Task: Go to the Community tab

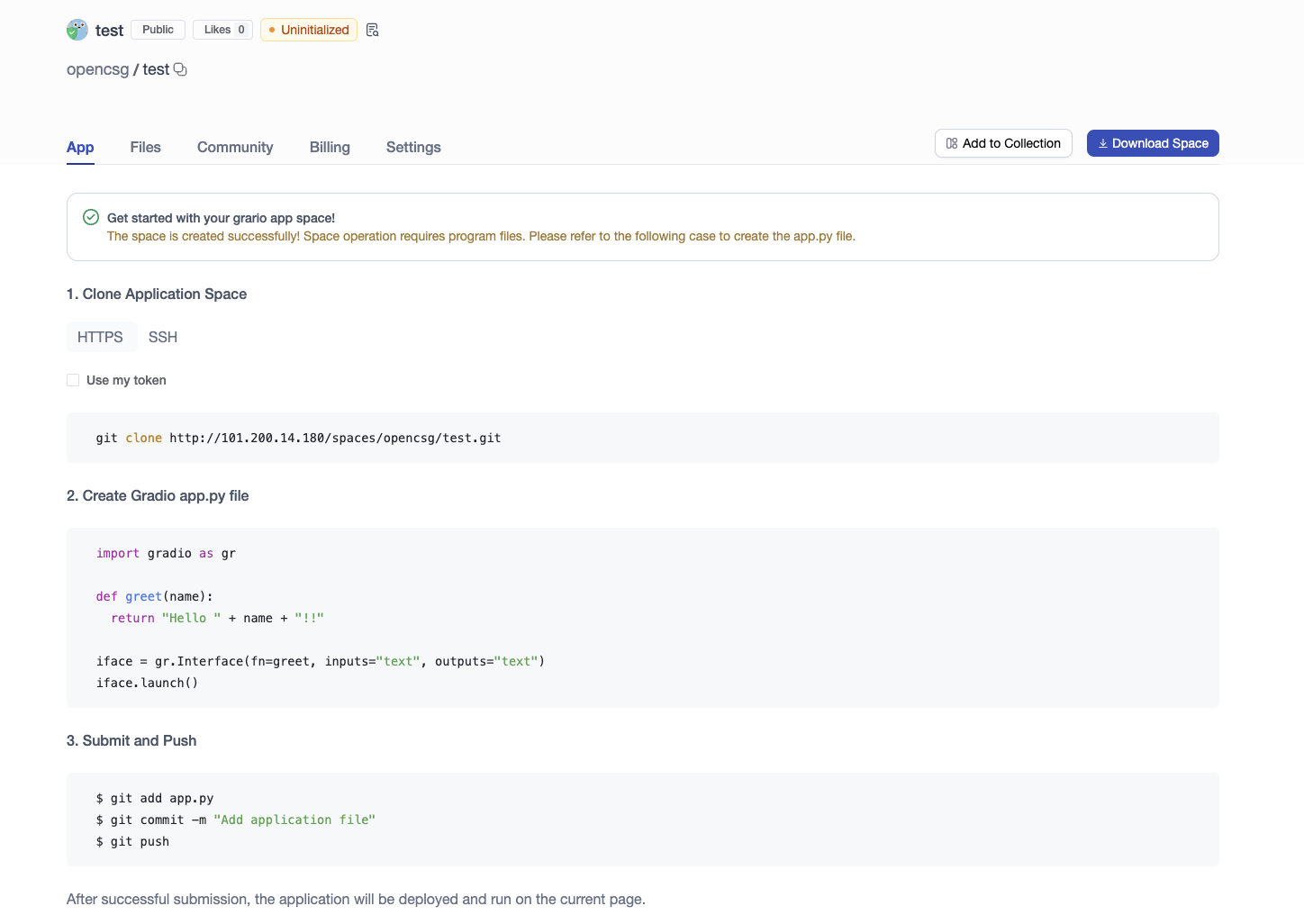Action: tap(235, 147)
